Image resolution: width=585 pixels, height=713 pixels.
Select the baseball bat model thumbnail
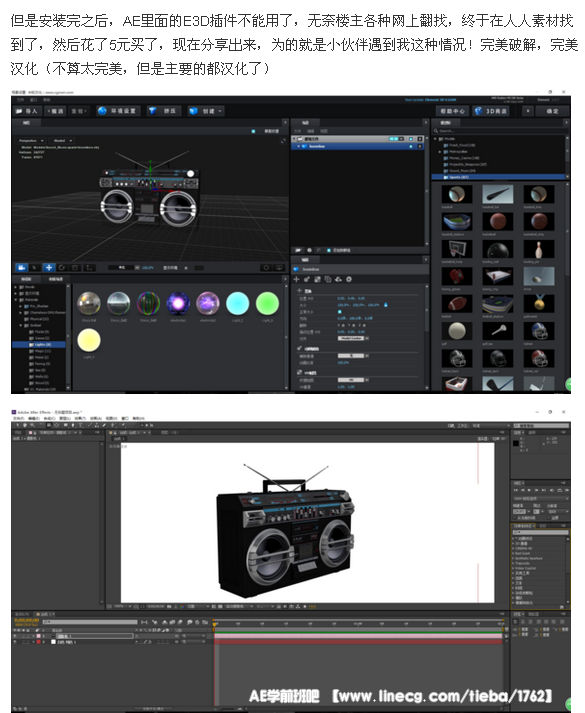tap(498, 194)
